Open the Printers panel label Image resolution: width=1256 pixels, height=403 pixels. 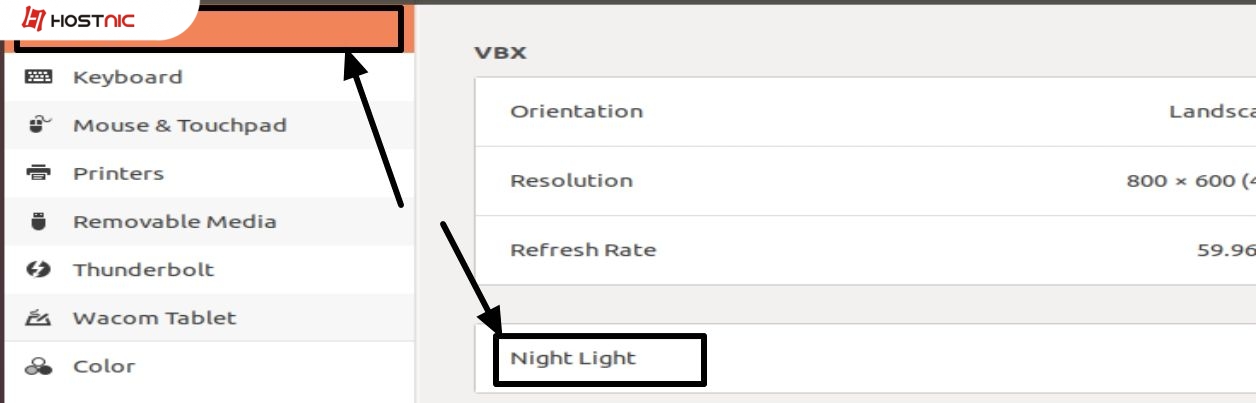coord(118,173)
